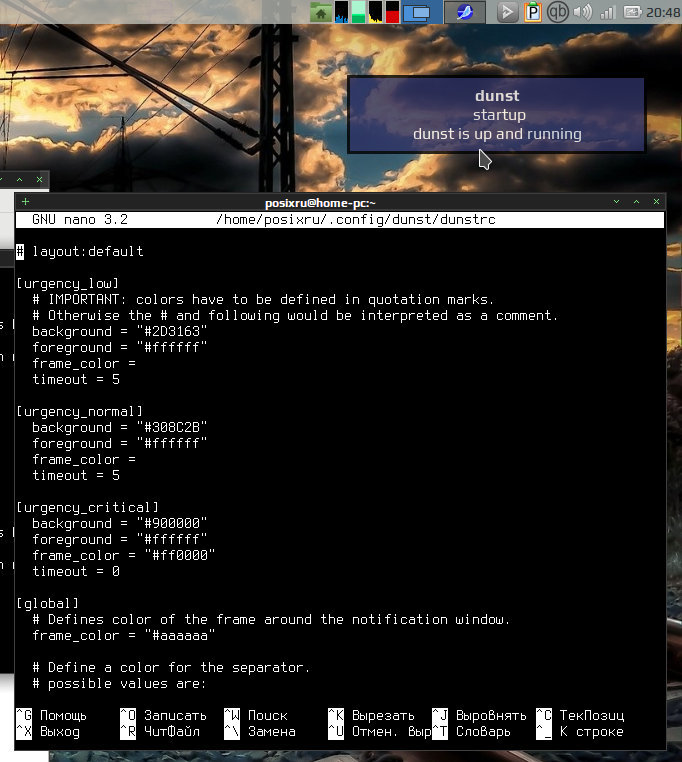Click the volume speaker tray icon
Image resolution: width=682 pixels, height=762 pixels.
tap(582, 12)
